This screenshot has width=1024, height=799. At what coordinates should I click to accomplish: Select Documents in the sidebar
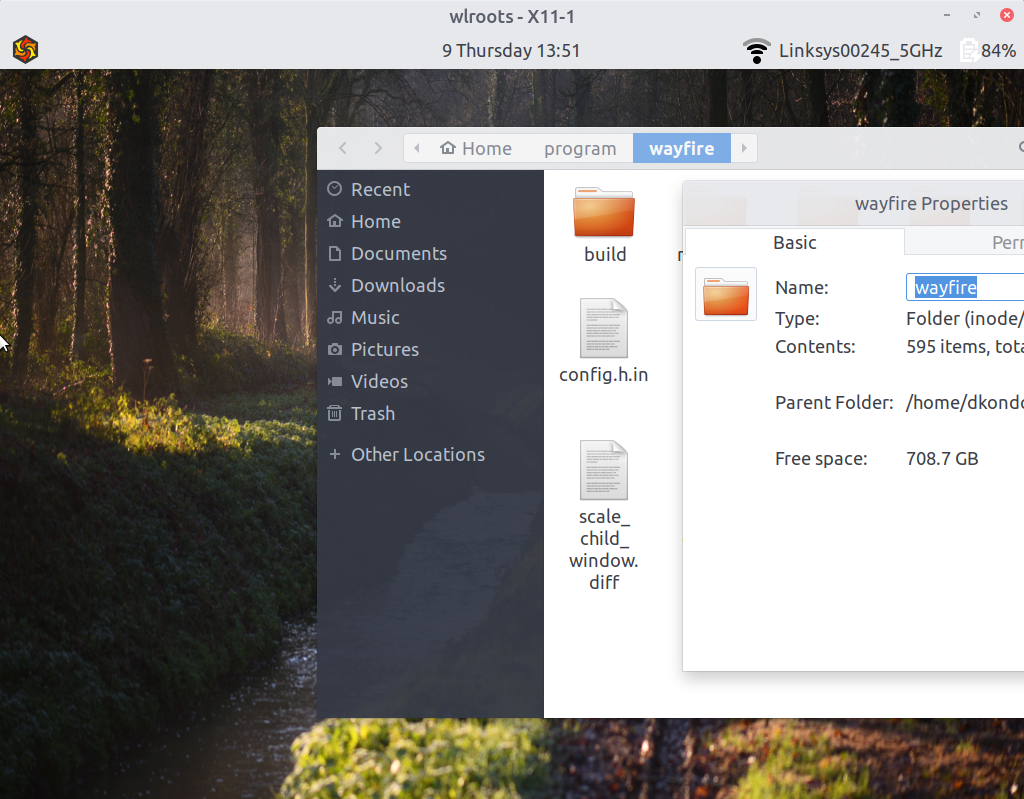[398, 253]
